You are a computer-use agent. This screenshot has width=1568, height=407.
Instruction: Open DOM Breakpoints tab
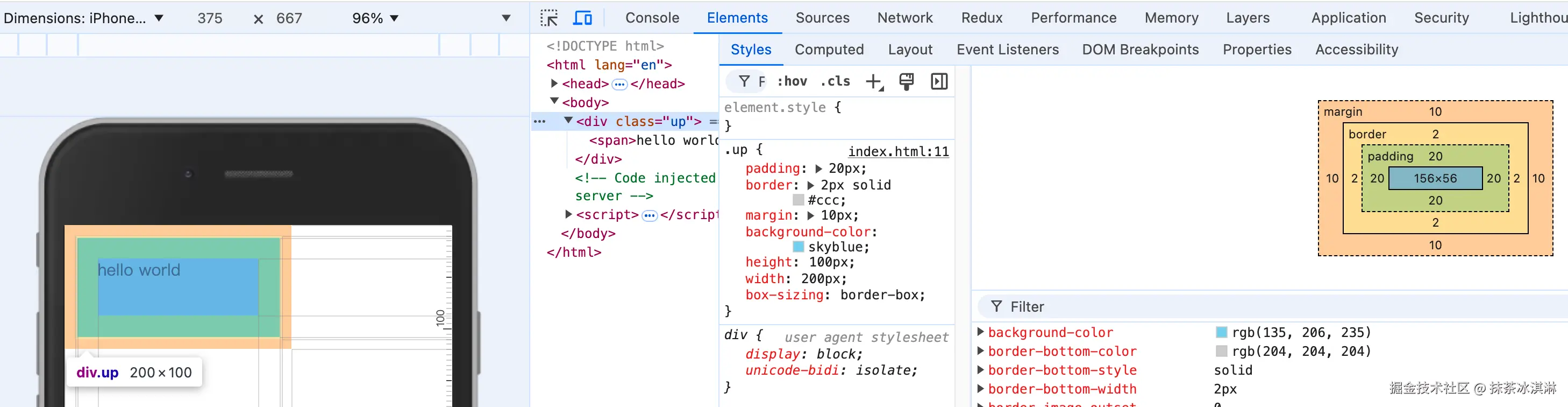pyautogui.click(x=1140, y=50)
